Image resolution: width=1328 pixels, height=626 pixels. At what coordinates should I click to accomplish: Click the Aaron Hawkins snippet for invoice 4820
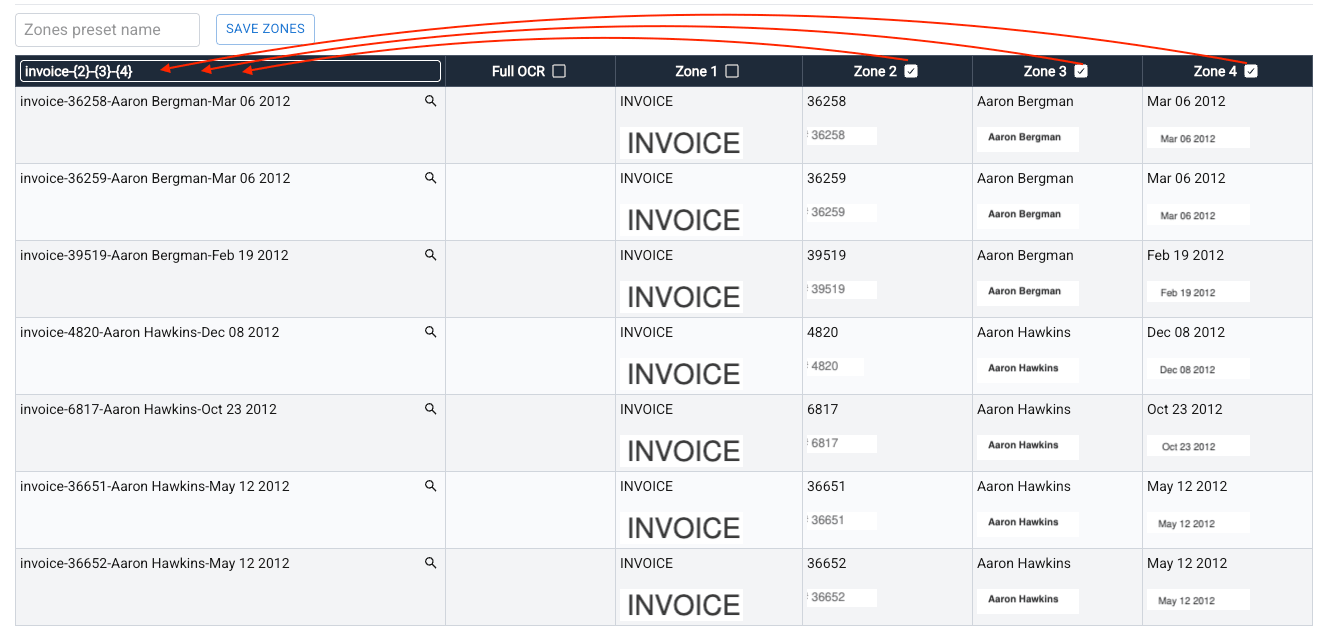point(1027,368)
